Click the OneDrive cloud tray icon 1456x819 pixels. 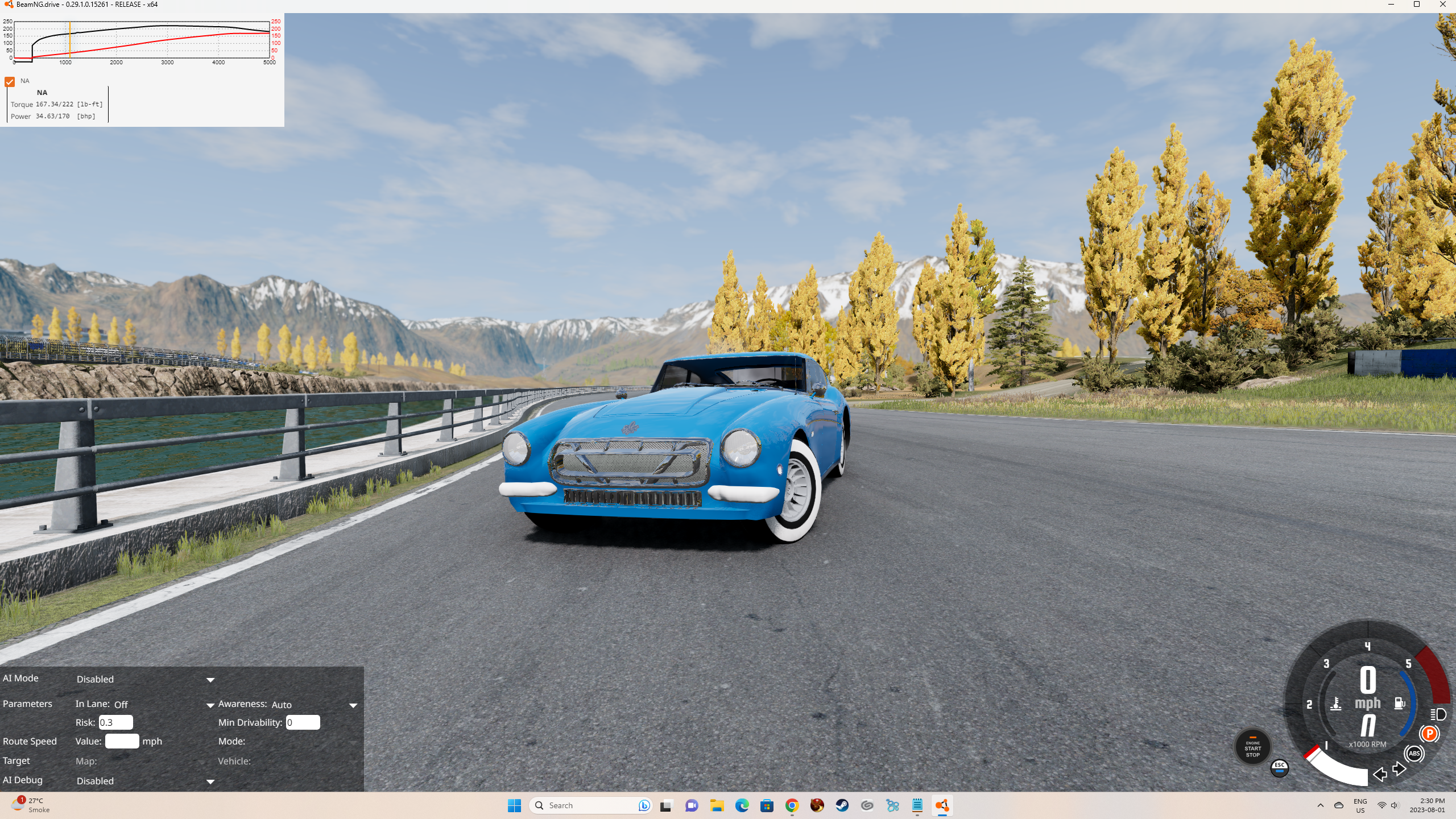click(x=1338, y=805)
